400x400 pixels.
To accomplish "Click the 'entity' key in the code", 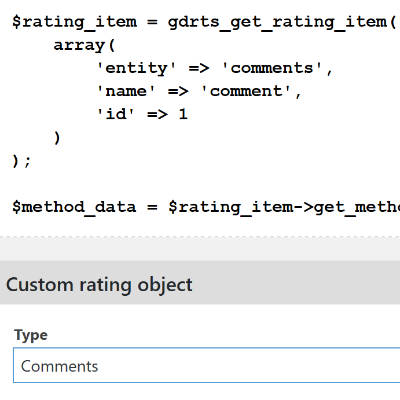I will click(136, 68).
